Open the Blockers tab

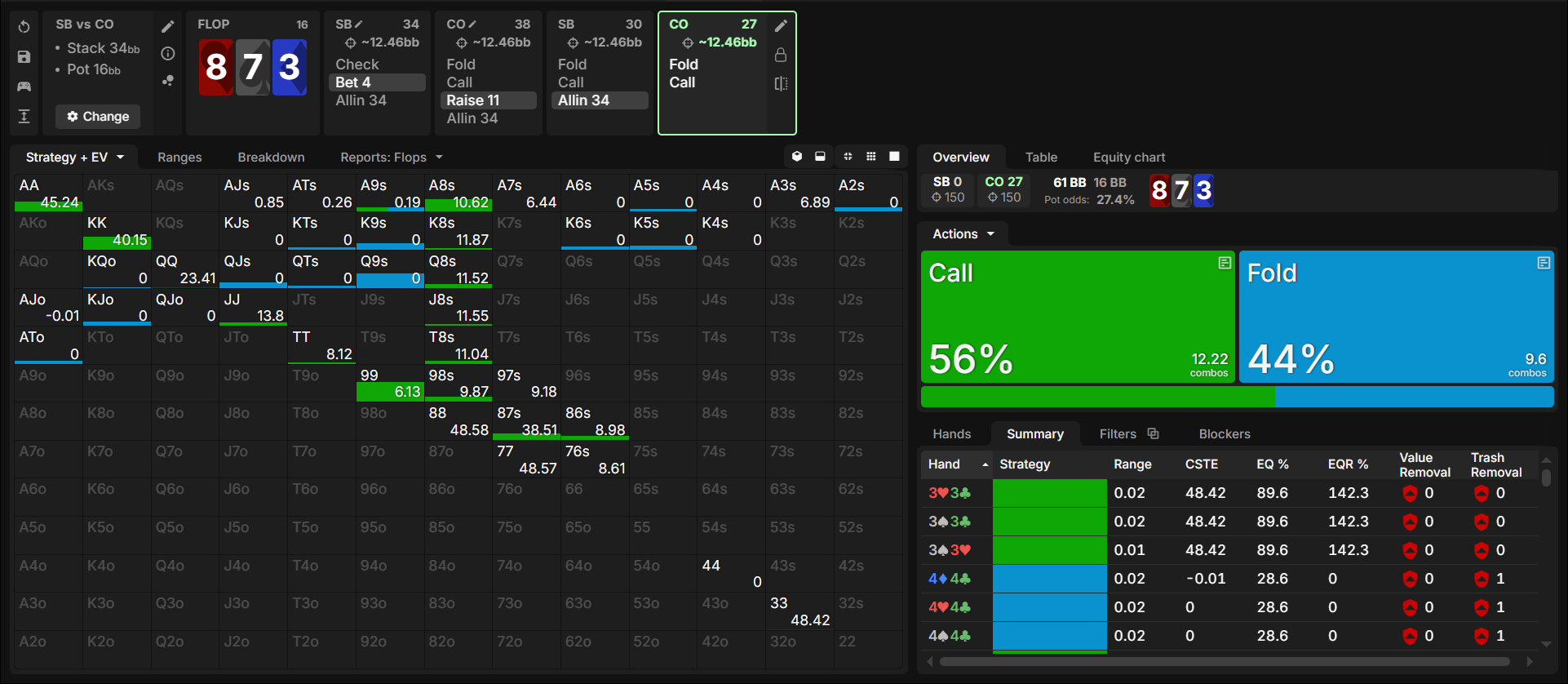pos(1225,434)
